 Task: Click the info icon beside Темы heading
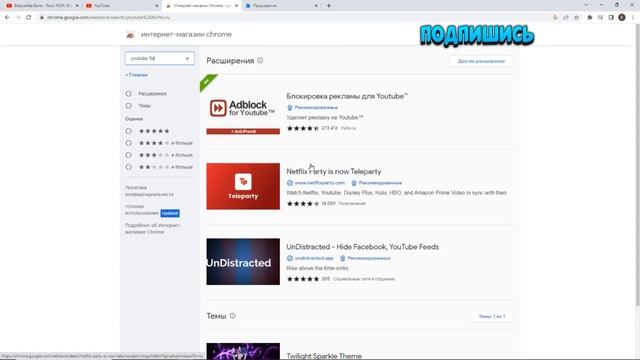[x=233, y=316]
